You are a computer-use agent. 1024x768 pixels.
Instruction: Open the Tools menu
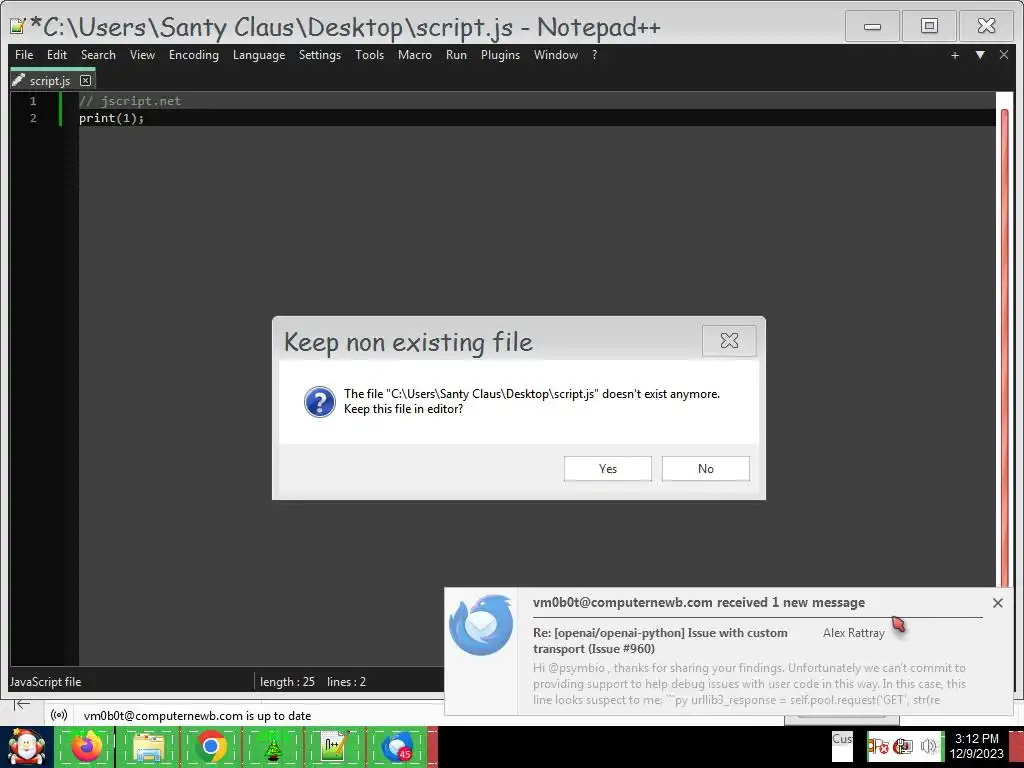(370, 55)
